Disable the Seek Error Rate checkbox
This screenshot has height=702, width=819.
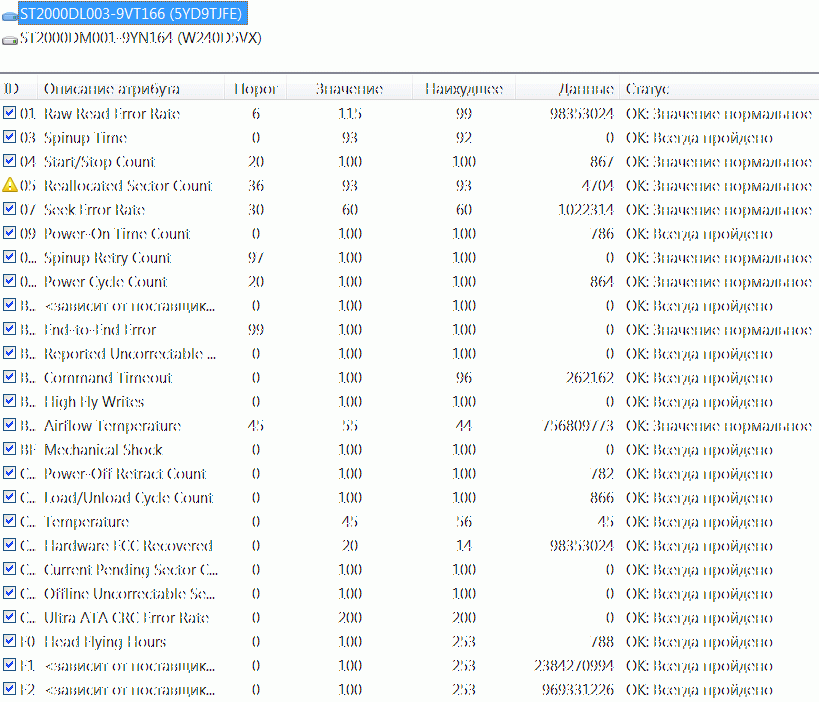click(9, 209)
